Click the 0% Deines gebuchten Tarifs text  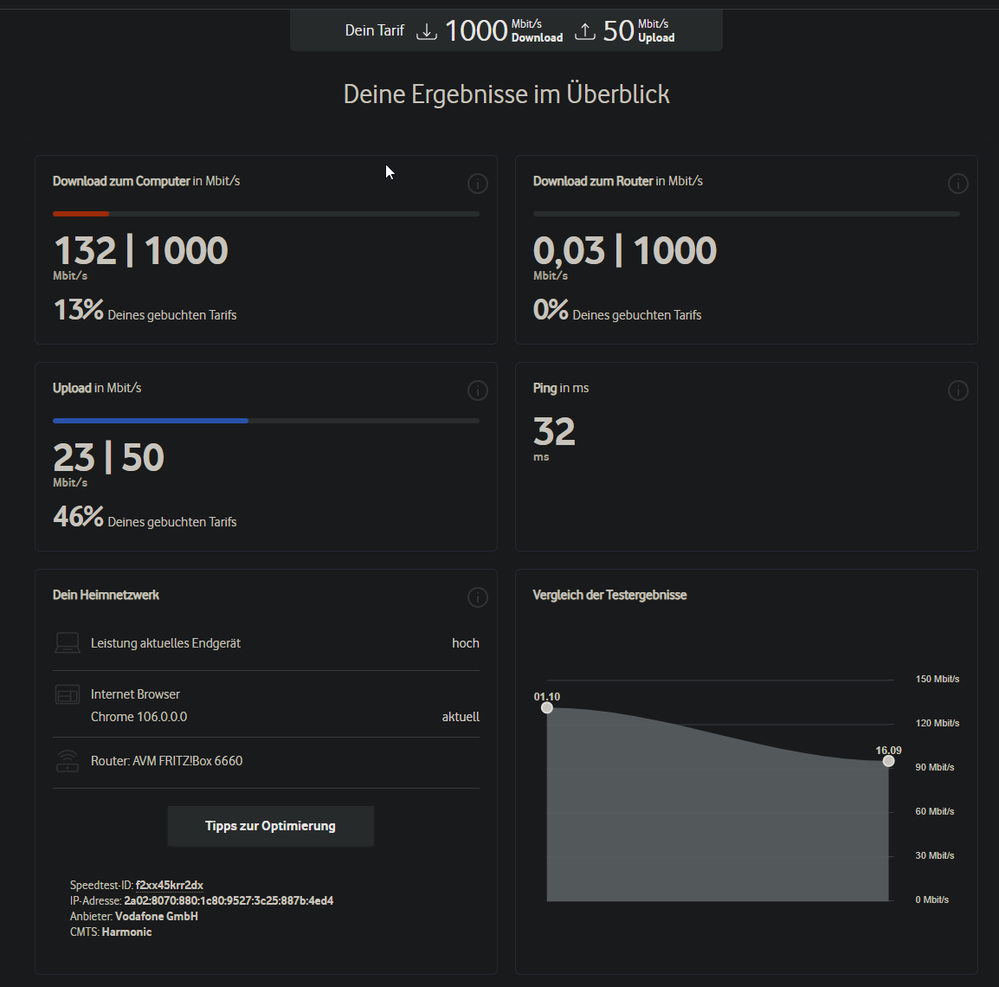click(x=617, y=310)
